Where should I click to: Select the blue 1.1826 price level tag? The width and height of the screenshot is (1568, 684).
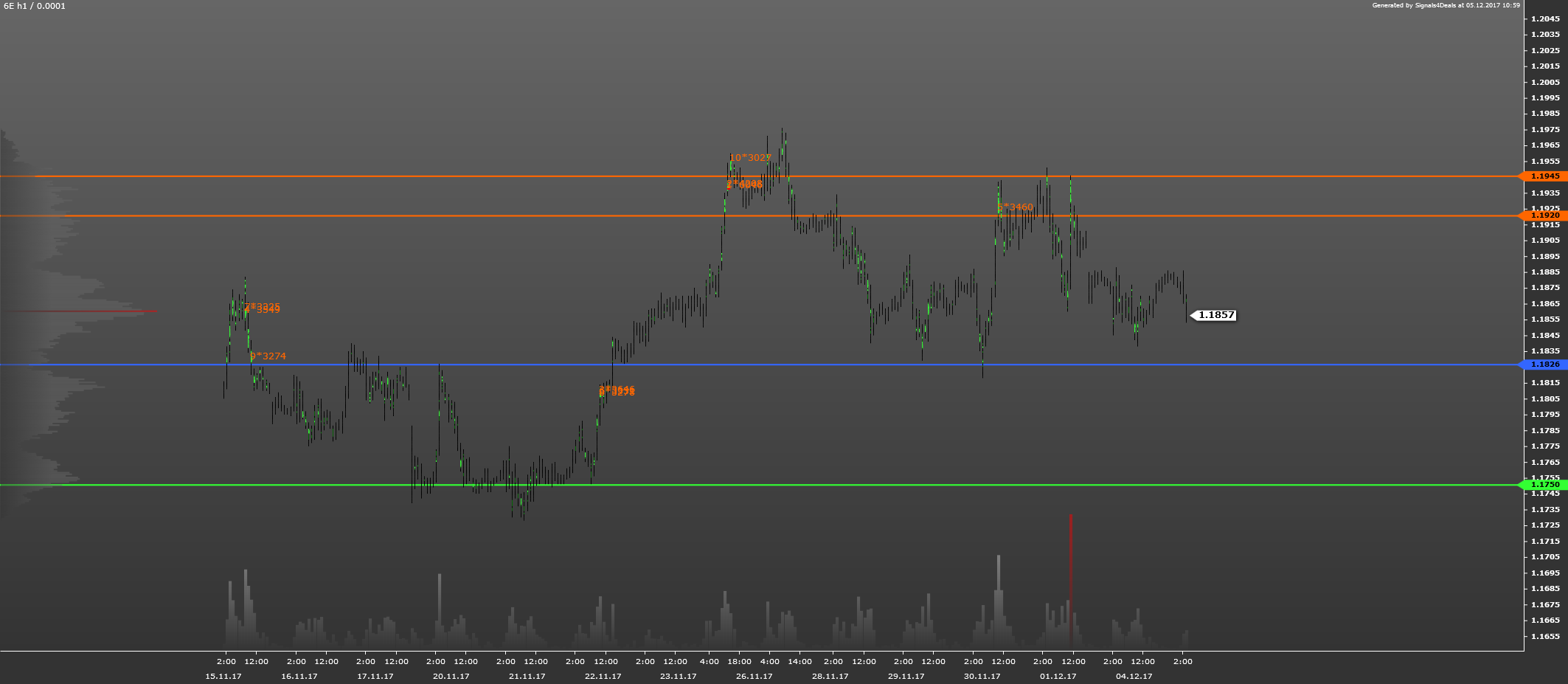pos(1544,365)
